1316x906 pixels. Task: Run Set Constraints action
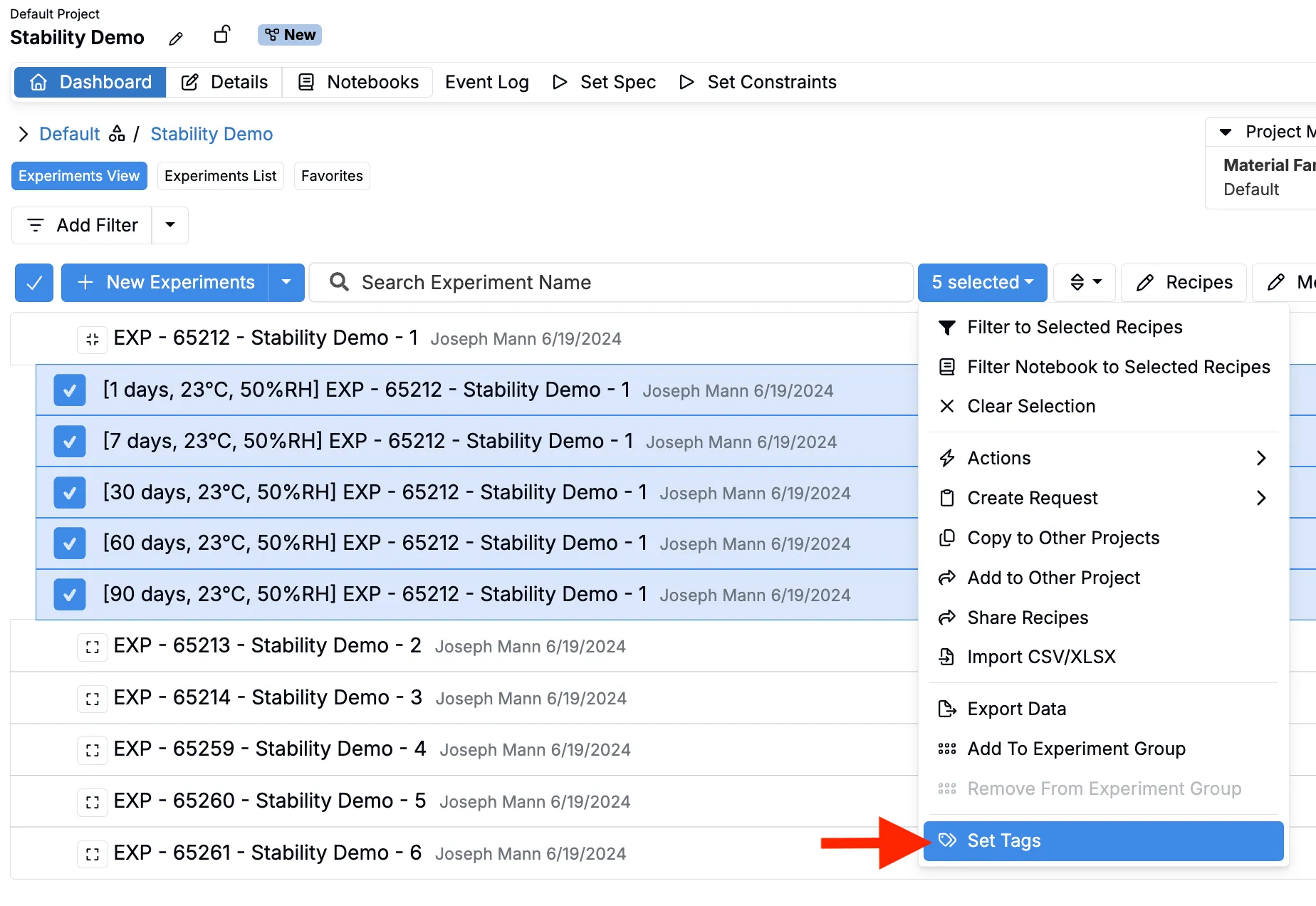[758, 82]
